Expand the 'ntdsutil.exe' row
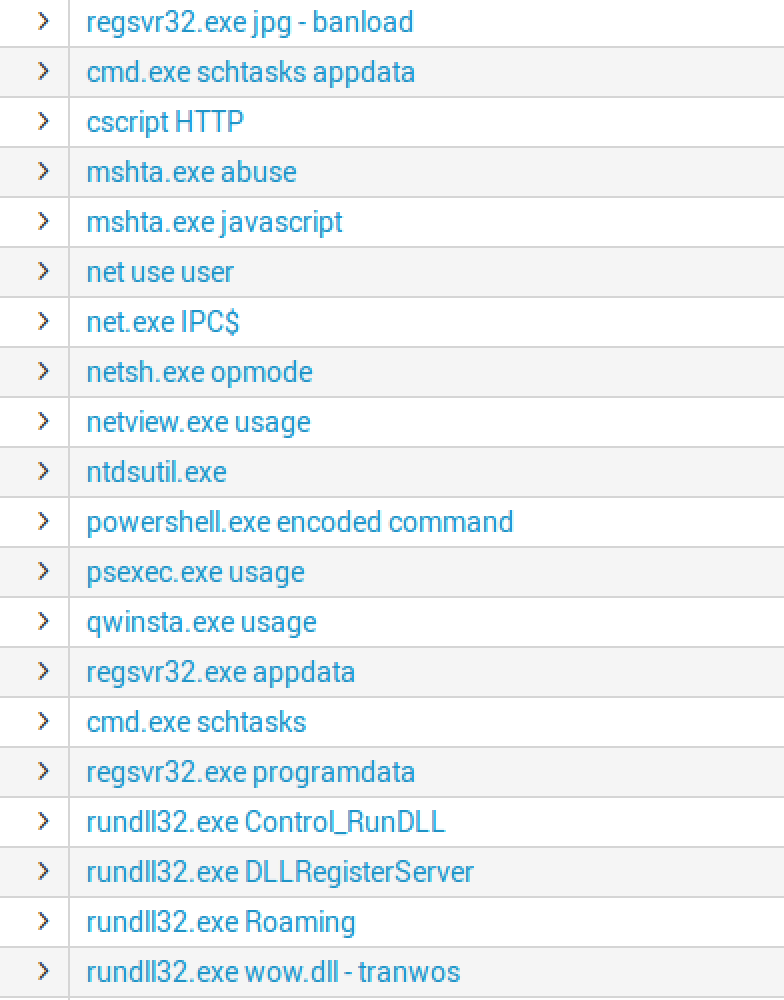784x1000 pixels. point(43,471)
